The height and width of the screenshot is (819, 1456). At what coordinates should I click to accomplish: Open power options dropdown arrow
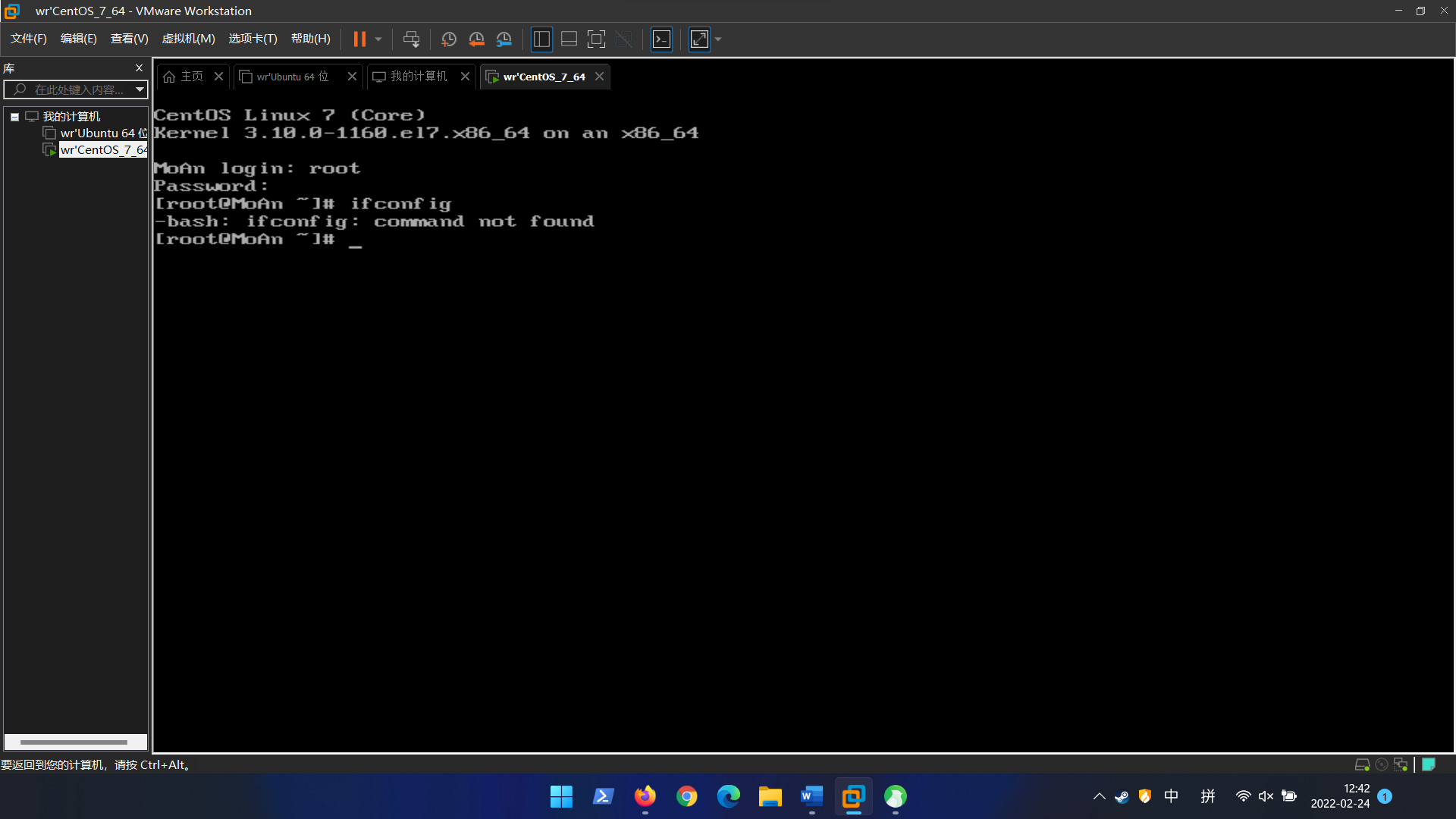coord(378,39)
